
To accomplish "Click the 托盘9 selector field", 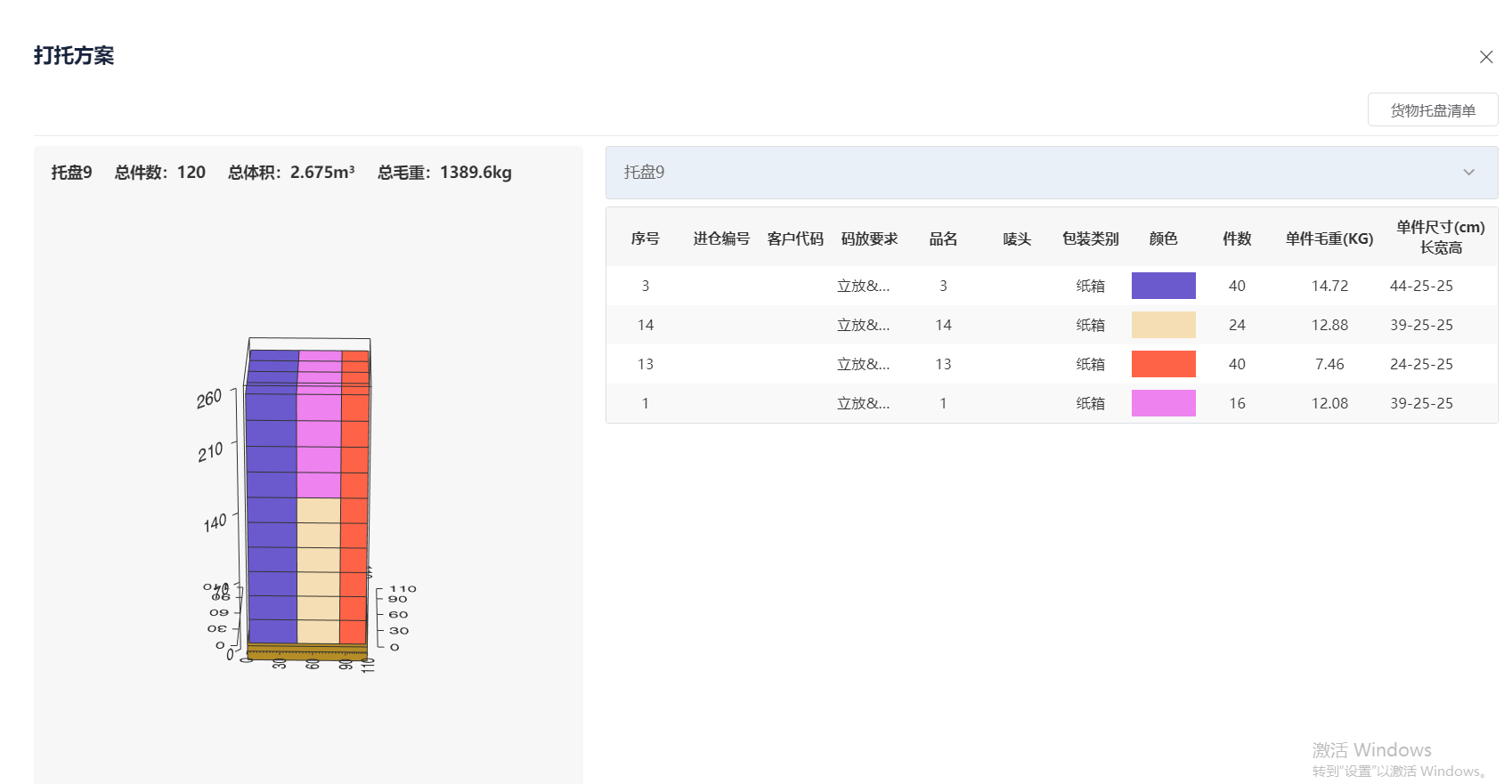I will pyautogui.click(x=1033, y=173).
